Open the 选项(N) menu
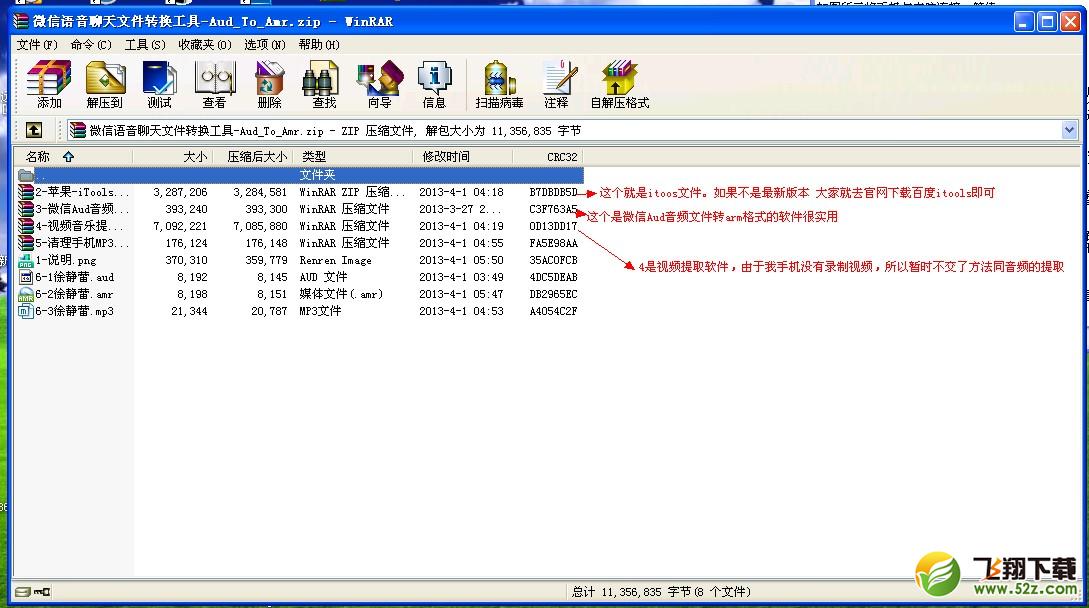The width and height of the screenshot is (1089, 608). click(x=265, y=44)
